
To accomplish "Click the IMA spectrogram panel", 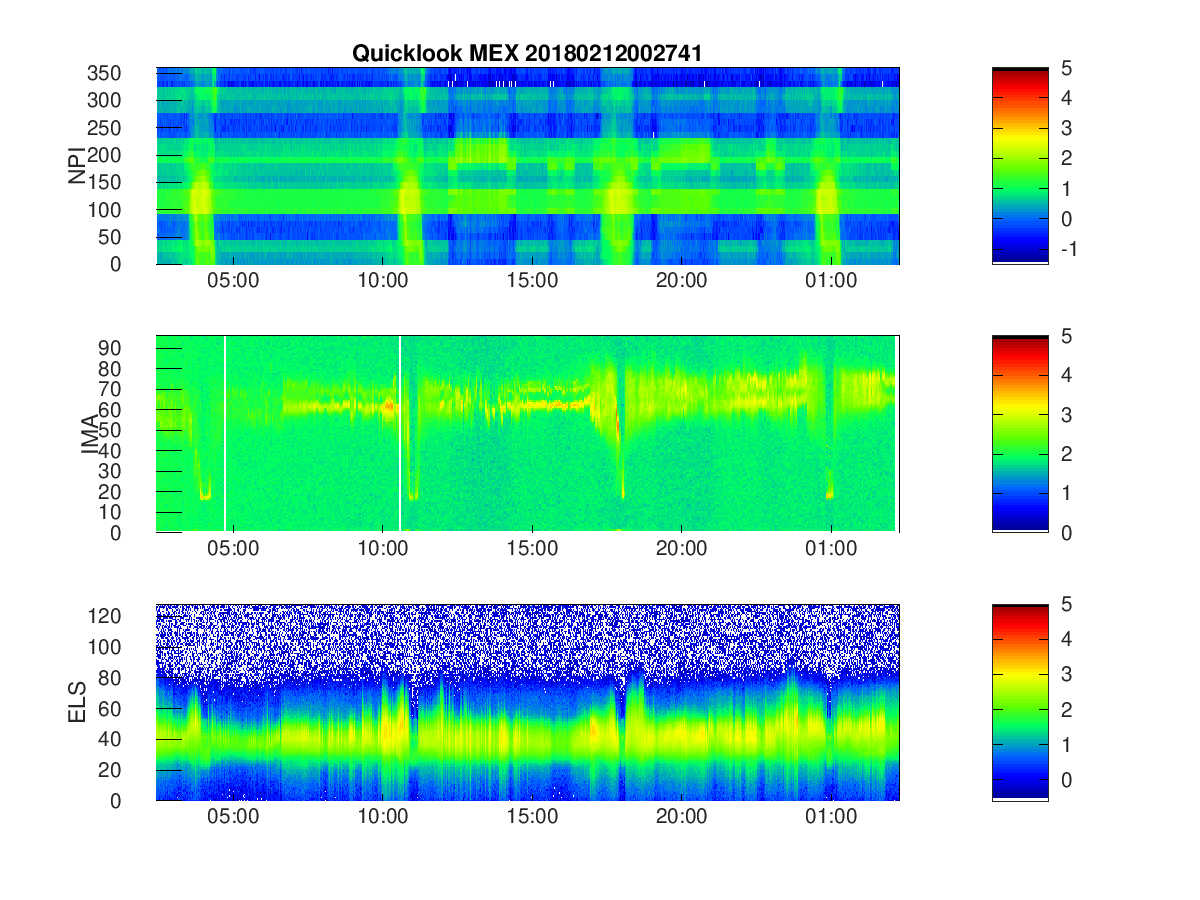I will coord(528,434).
